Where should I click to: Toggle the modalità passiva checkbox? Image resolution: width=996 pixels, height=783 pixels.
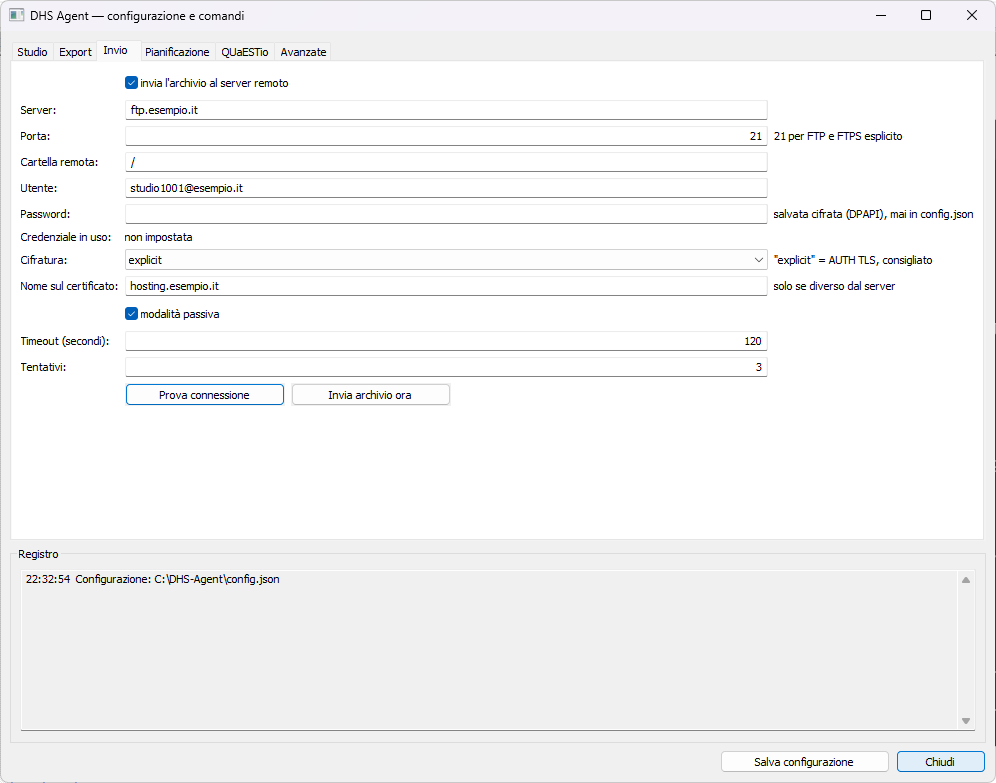(131, 314)
